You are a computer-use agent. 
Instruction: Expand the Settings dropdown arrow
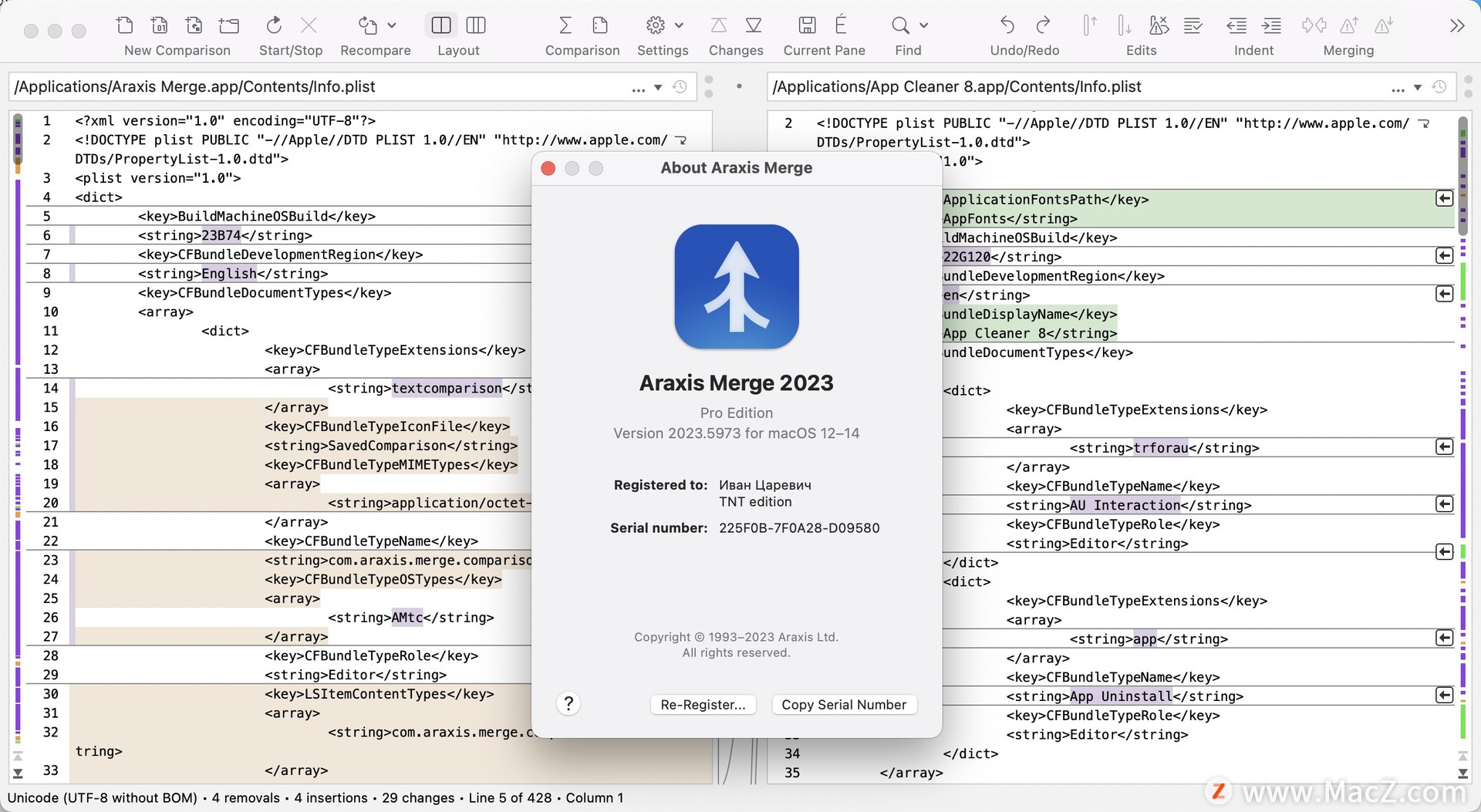(x=679, y=25)
